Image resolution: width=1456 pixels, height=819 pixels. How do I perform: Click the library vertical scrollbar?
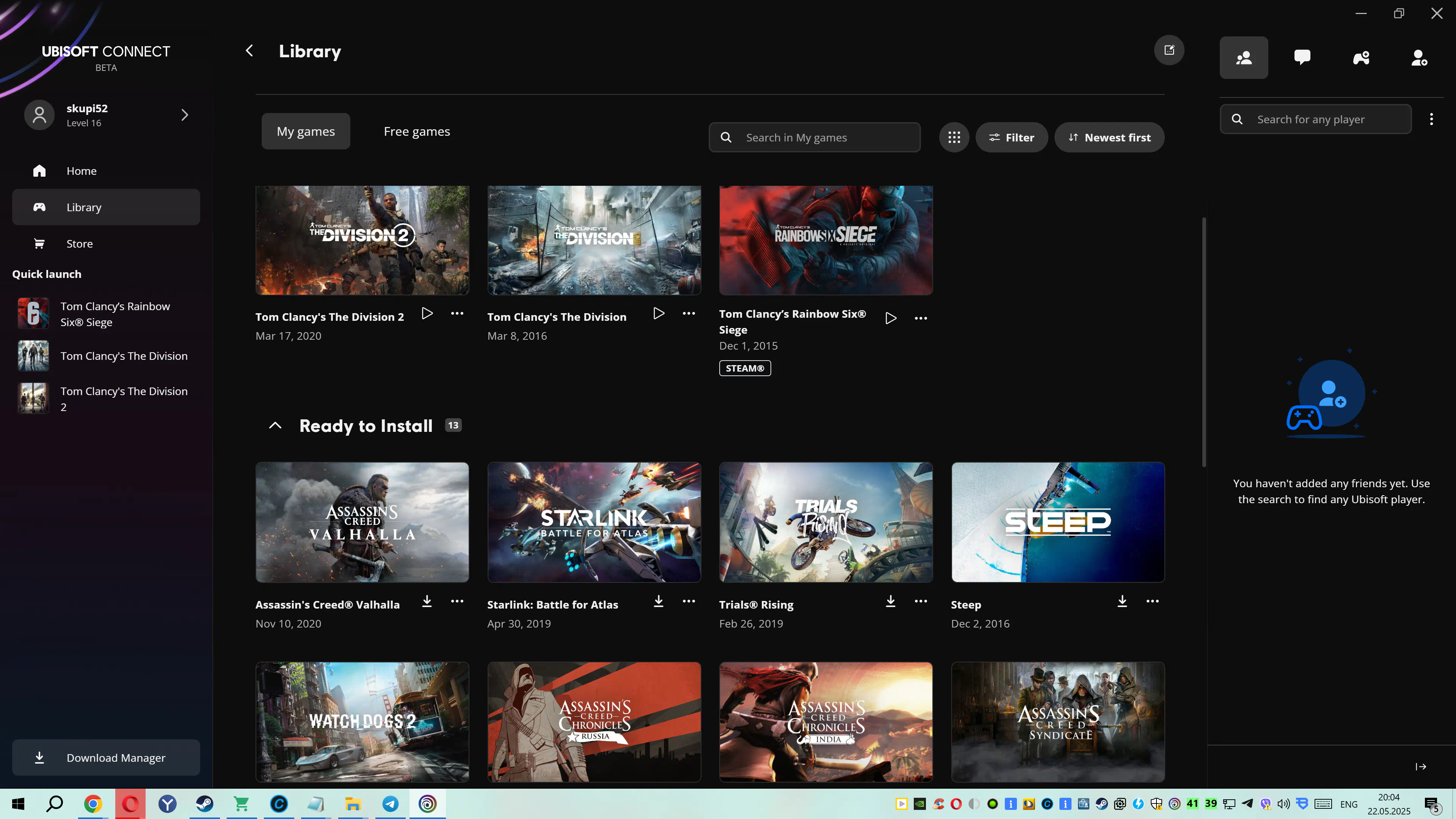pyautogui.click(x=1204, y=342)
